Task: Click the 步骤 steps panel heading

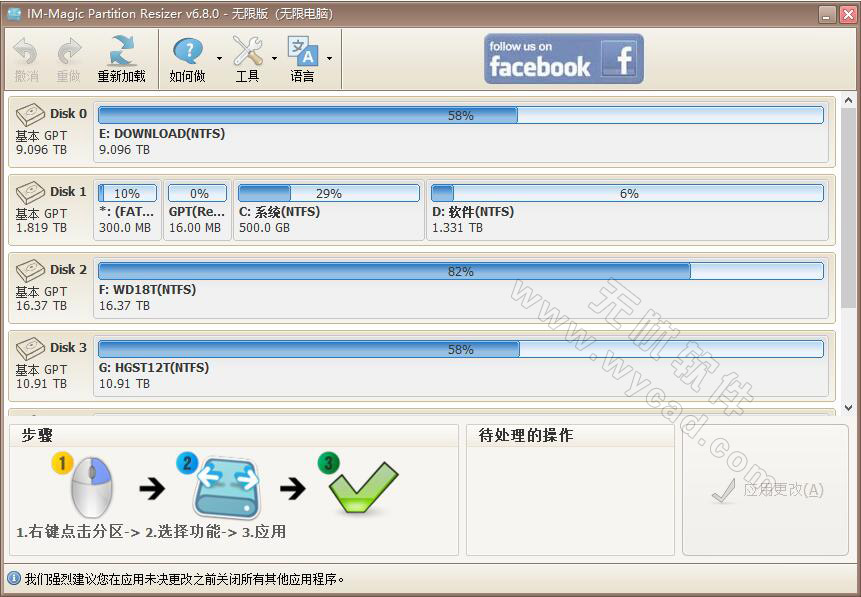Action: [x=37, y=436]
